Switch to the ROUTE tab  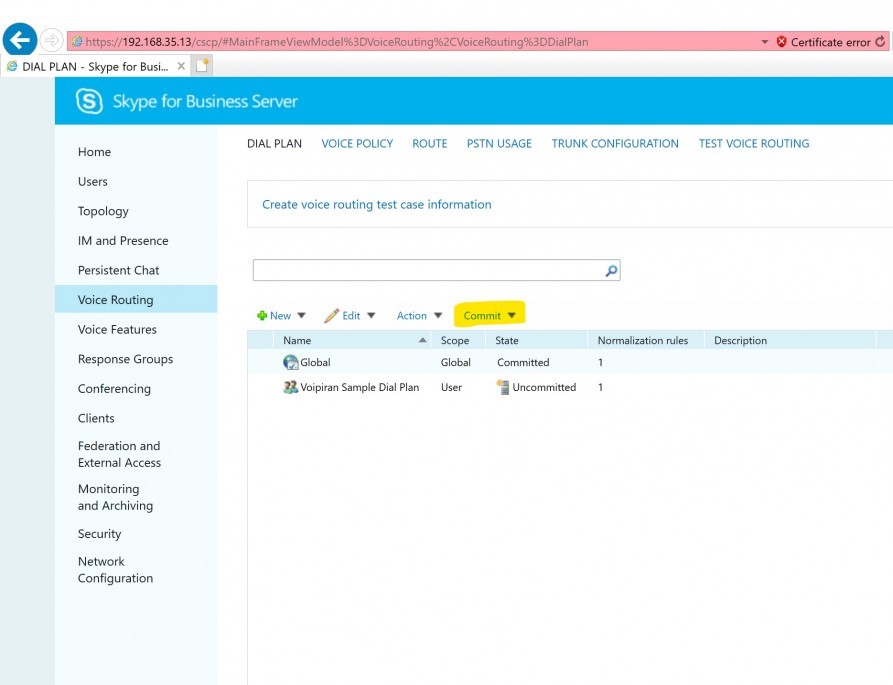click(x=430, y=143)
